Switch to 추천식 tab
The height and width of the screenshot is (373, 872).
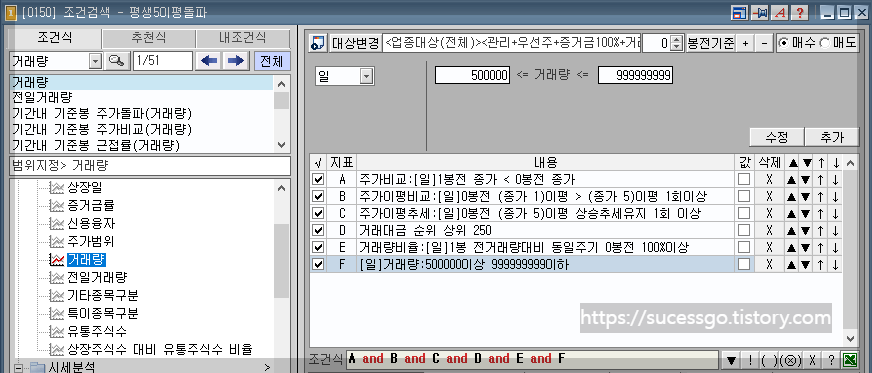pyautogui.click(x=148, y=38)
